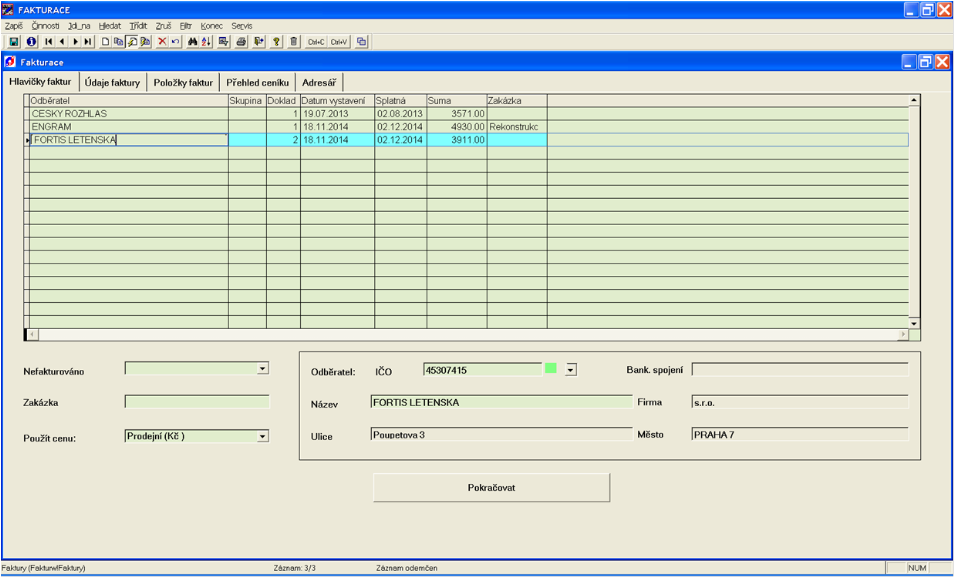Click the lightning double-page toolbar icon

coord(145,41)
